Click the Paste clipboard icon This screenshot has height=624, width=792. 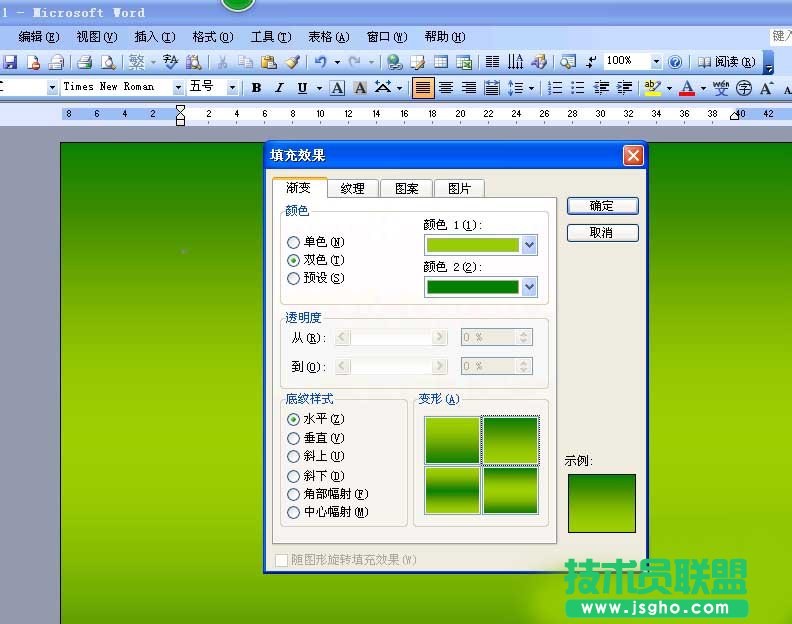pos(269,62)
